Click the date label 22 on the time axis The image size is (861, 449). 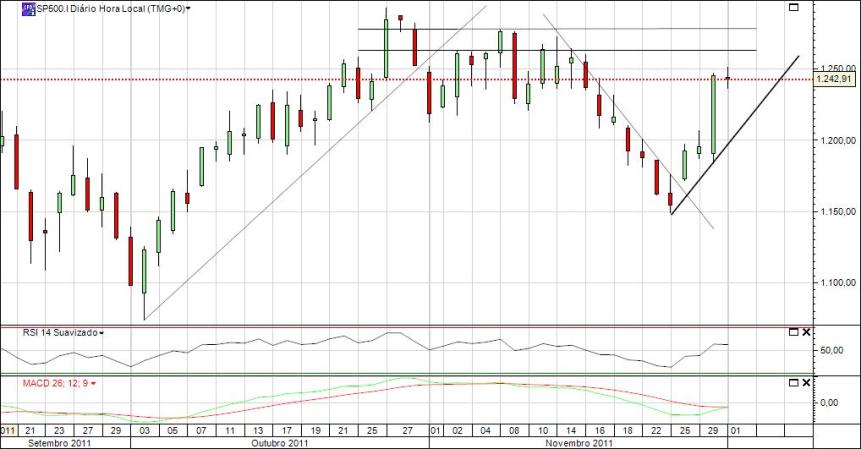656,431
